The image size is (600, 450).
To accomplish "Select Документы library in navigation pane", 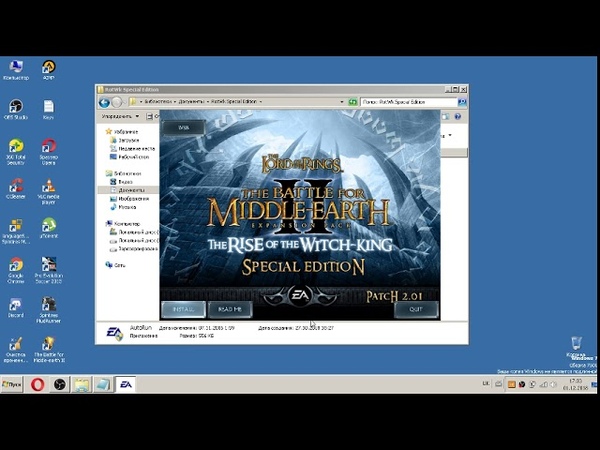I will [x=127, y=190].
